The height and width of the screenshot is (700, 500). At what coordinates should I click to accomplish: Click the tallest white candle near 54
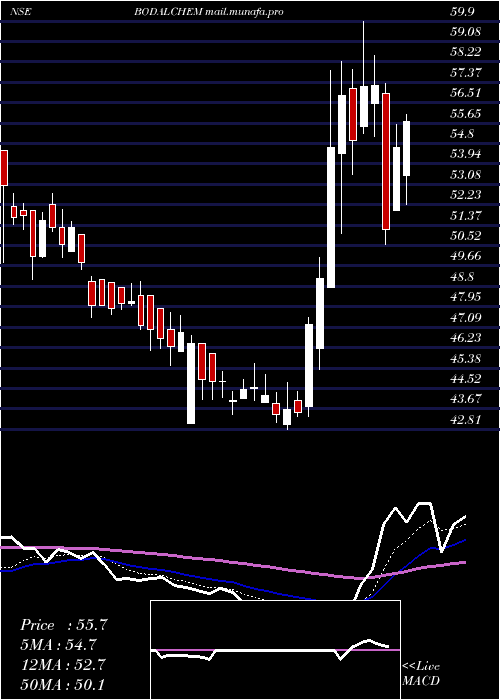[331, 217]
